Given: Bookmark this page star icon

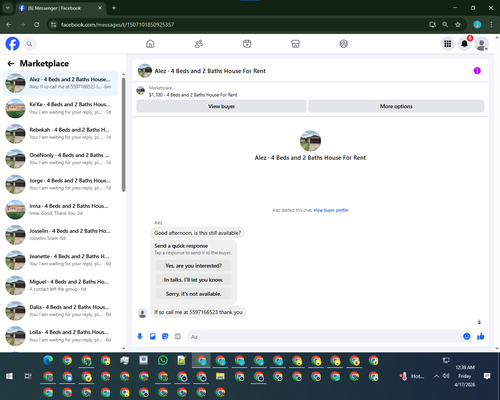Looking at the screenshot, I should (458, 25).
